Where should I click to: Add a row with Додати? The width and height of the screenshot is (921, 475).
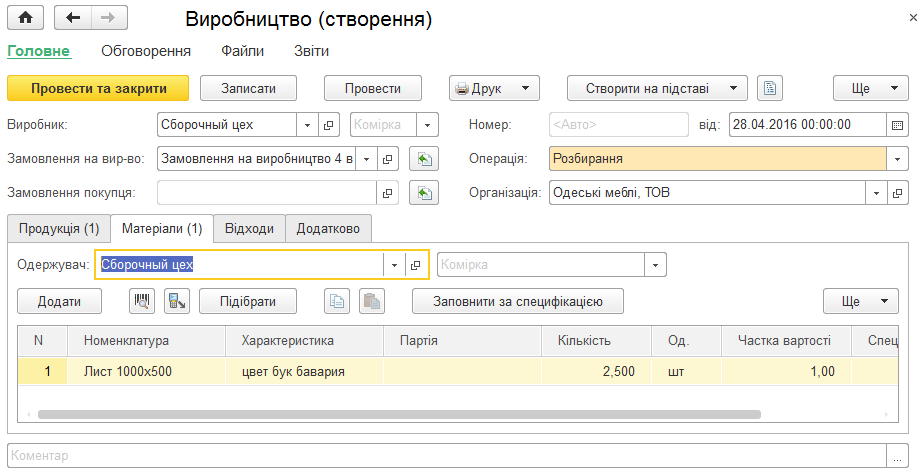[x=59, y=301]
